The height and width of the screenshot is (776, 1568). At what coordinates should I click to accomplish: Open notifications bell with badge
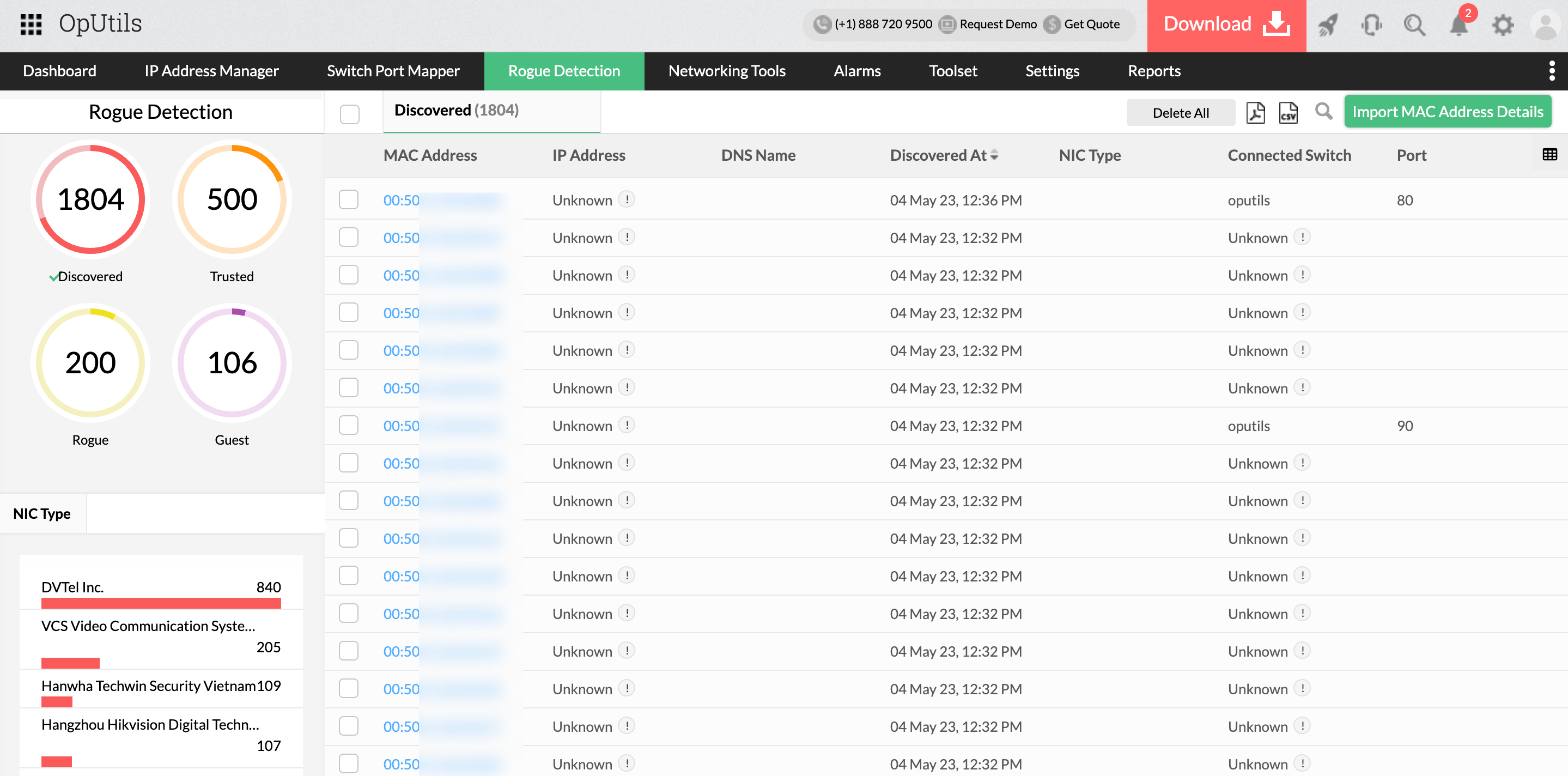[x=1459, y=25]
